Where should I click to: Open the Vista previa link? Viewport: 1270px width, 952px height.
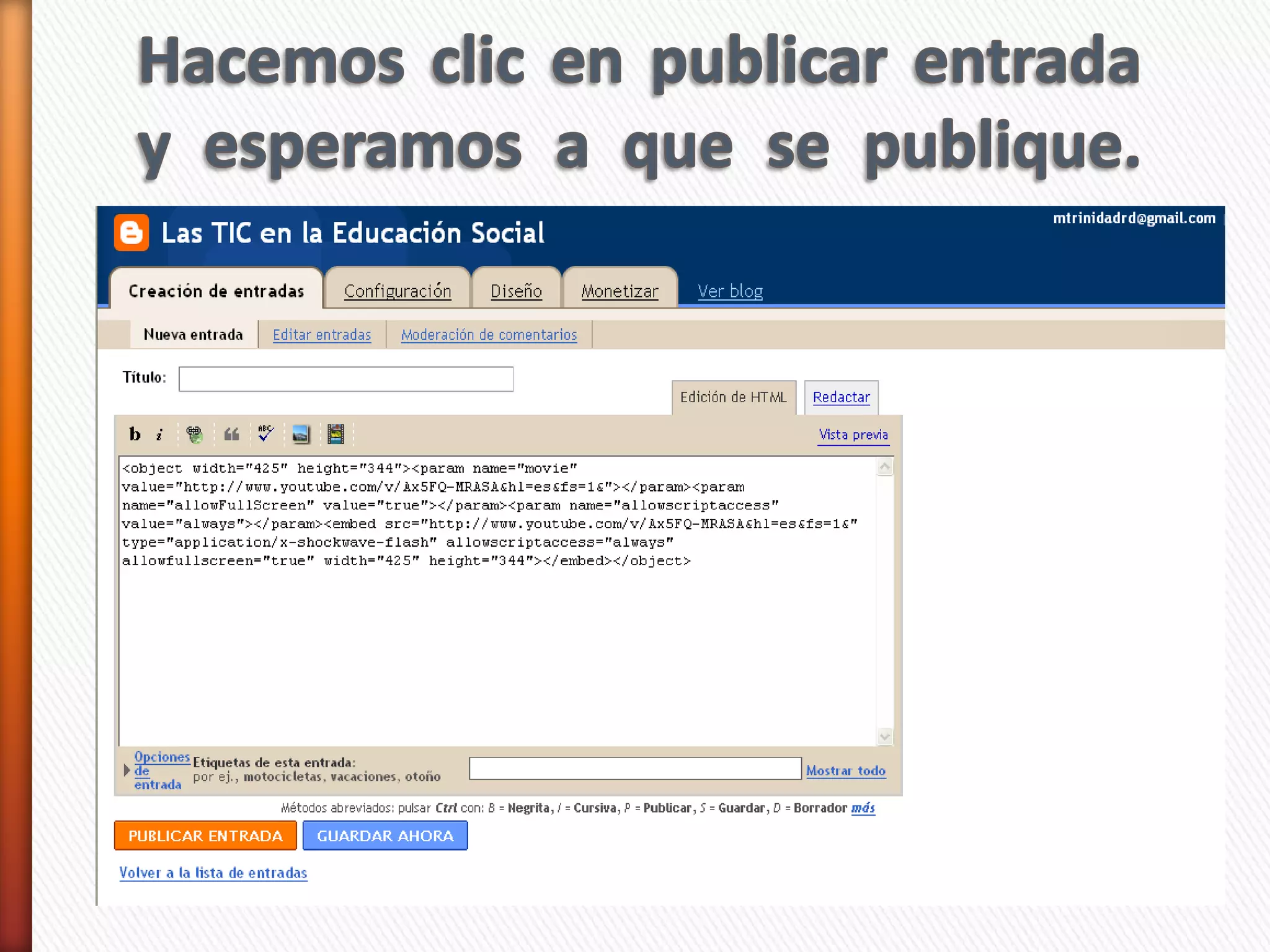tap(853, 434)
